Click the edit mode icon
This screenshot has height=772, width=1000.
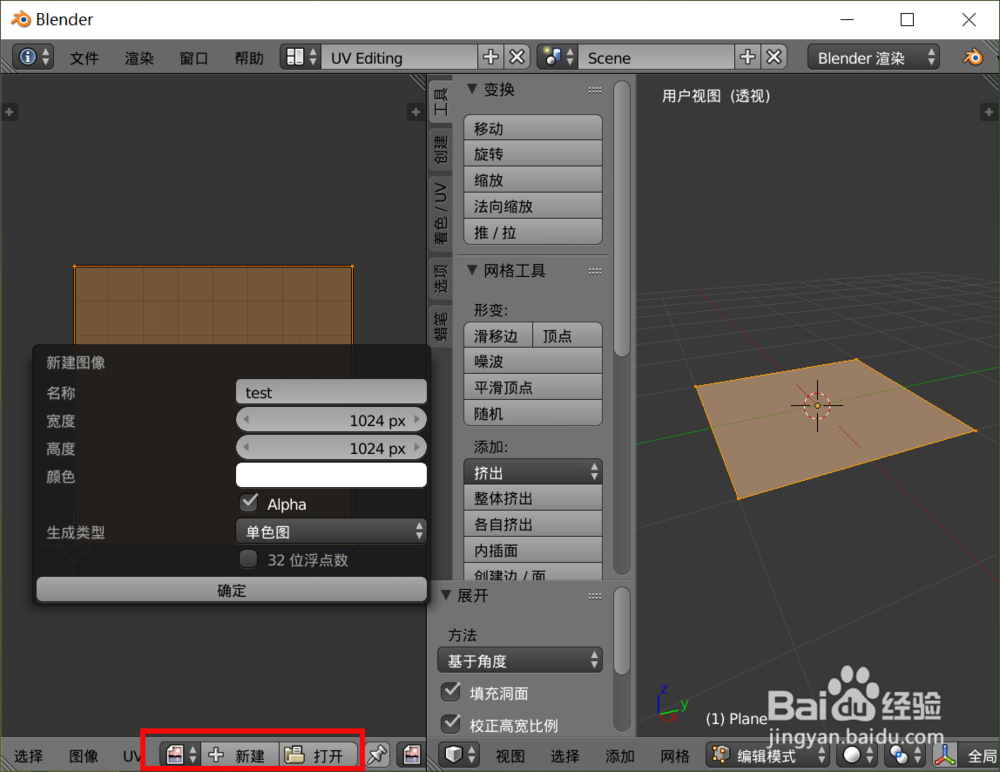point(721,755)
